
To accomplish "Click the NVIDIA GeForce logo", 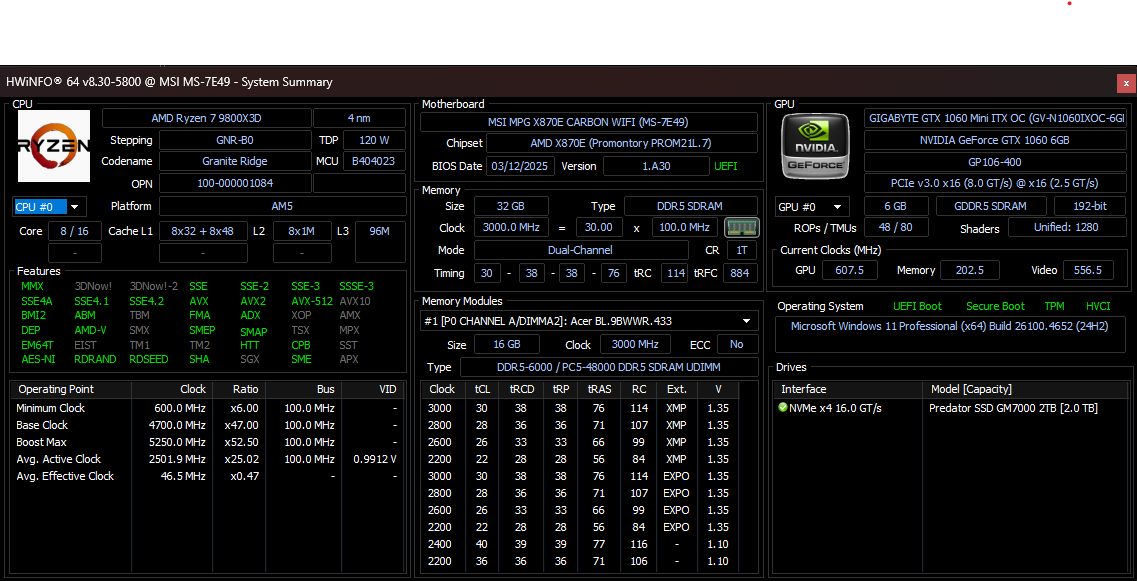I will point(815,146).
